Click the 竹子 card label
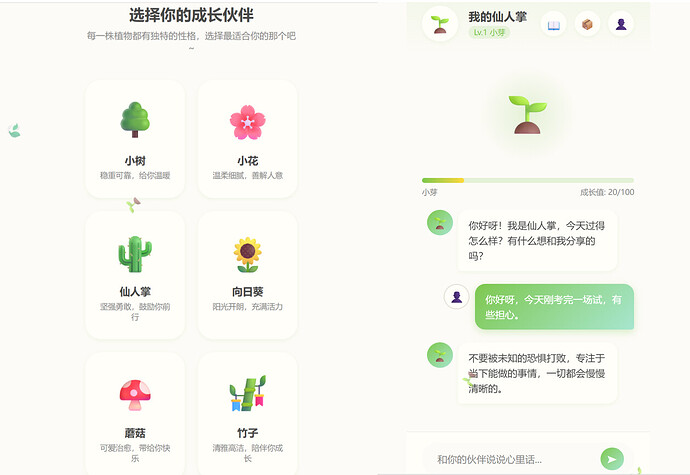Viewport: 690px width, 475px height. pyautogui.click(x=248, y=433)
